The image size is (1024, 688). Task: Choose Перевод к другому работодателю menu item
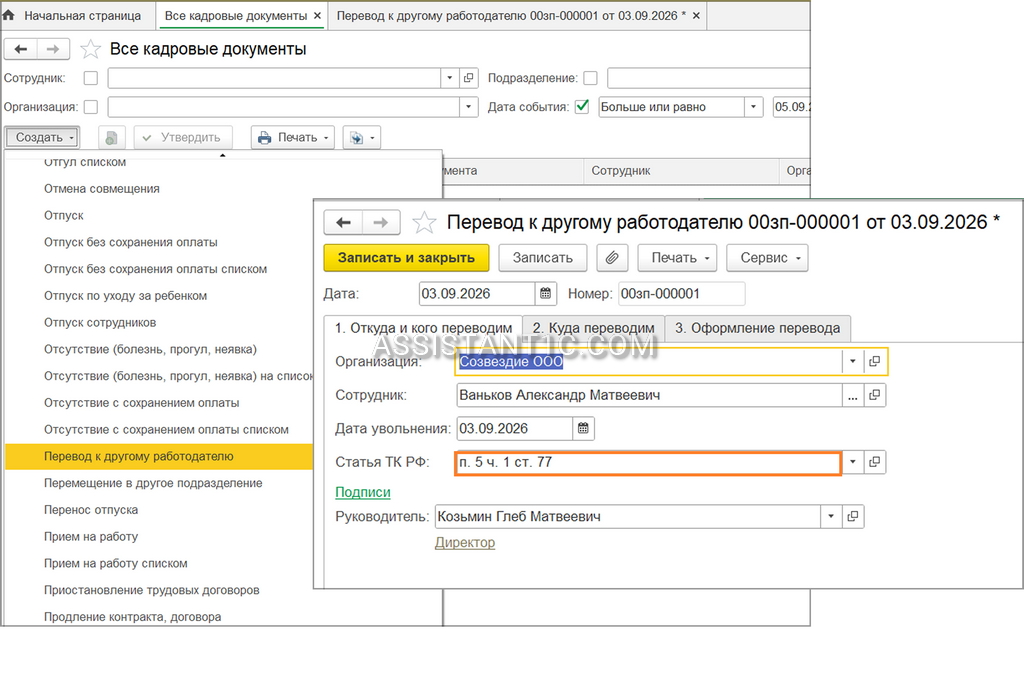[159, 456]
